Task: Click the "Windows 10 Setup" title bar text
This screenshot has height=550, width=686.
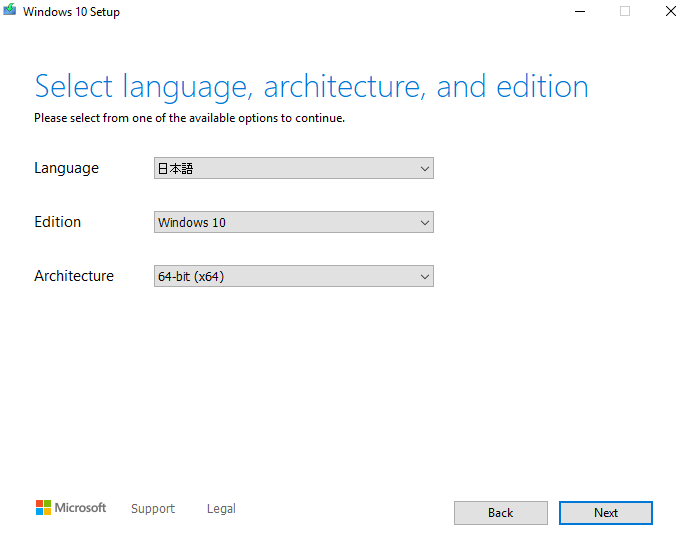Action: 71,12
